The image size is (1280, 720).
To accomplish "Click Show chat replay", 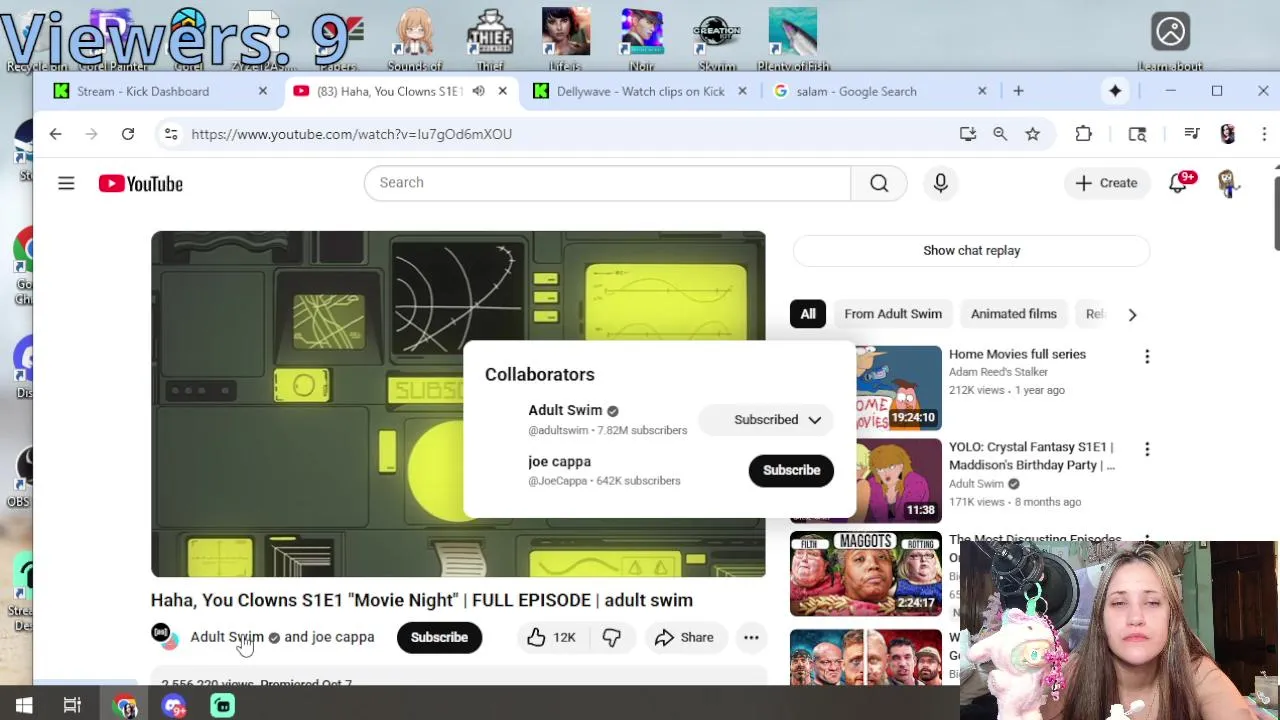I will 971,251.
